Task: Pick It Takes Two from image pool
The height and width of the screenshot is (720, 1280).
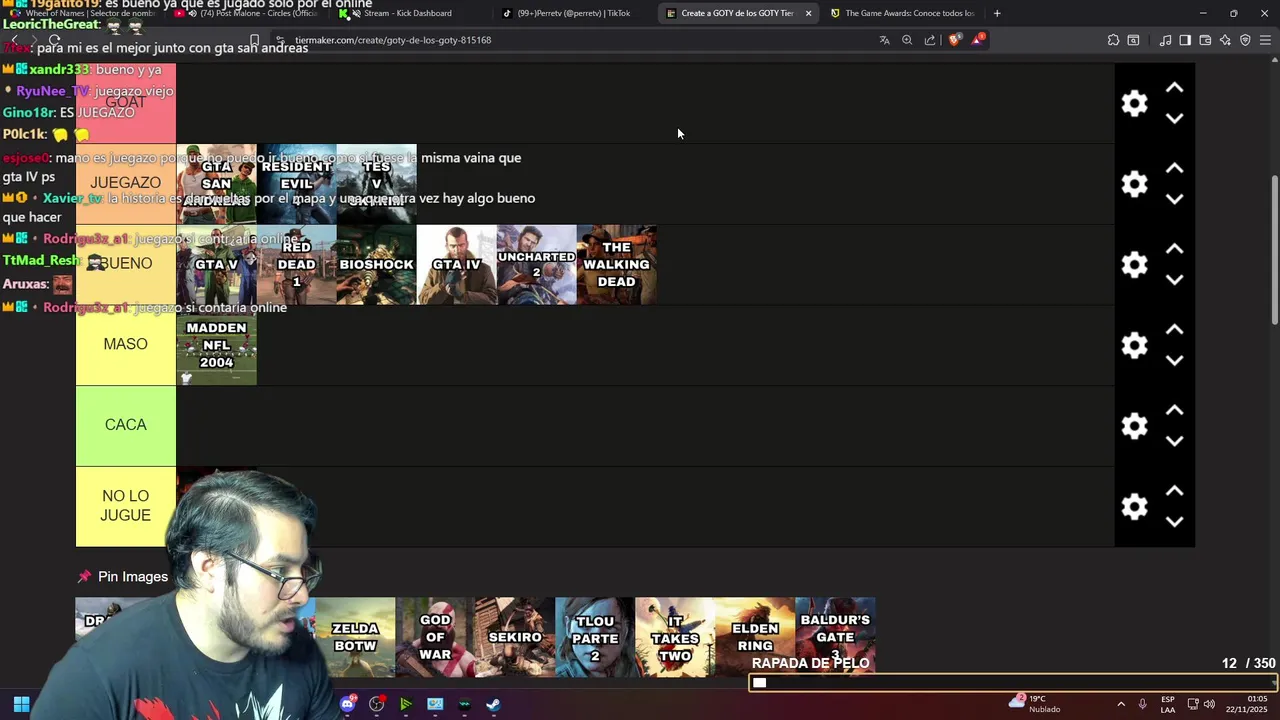Action: point(675,637)
